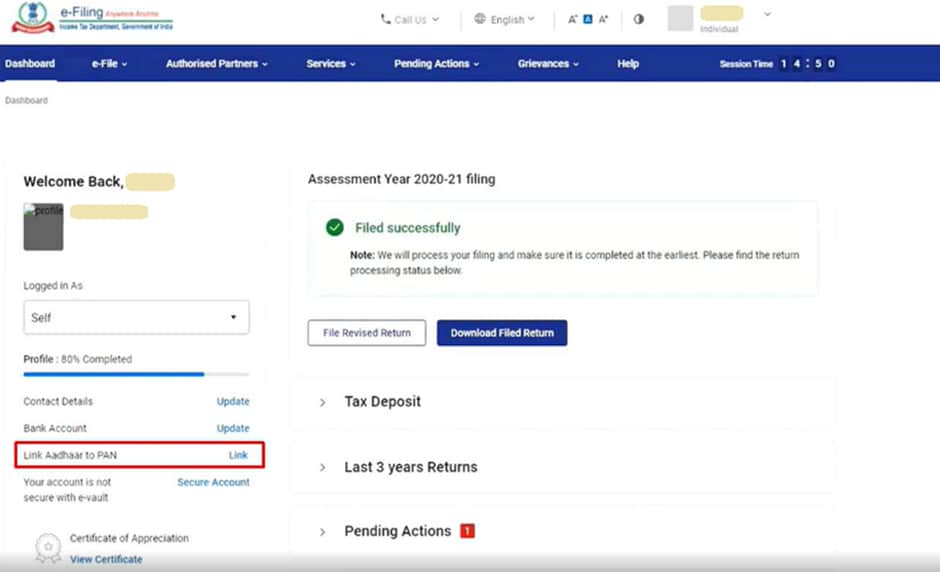Click the Assessment Year 2020-21 filing heading
Image resolution: width=940 pixels, height=572 pixels.
click(402, 179)
